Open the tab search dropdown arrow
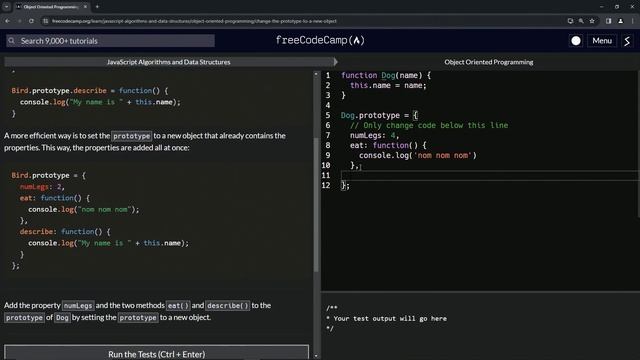640x360 pixels. (7, 7)
